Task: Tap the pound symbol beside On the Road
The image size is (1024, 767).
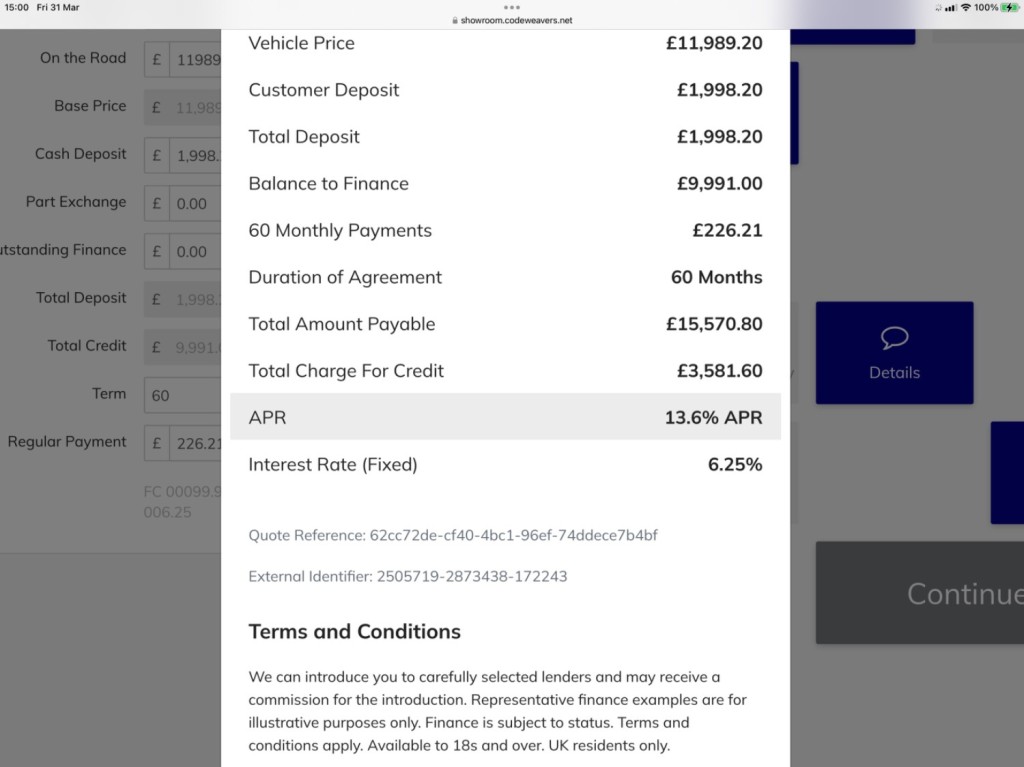Action: click(157, 59)
